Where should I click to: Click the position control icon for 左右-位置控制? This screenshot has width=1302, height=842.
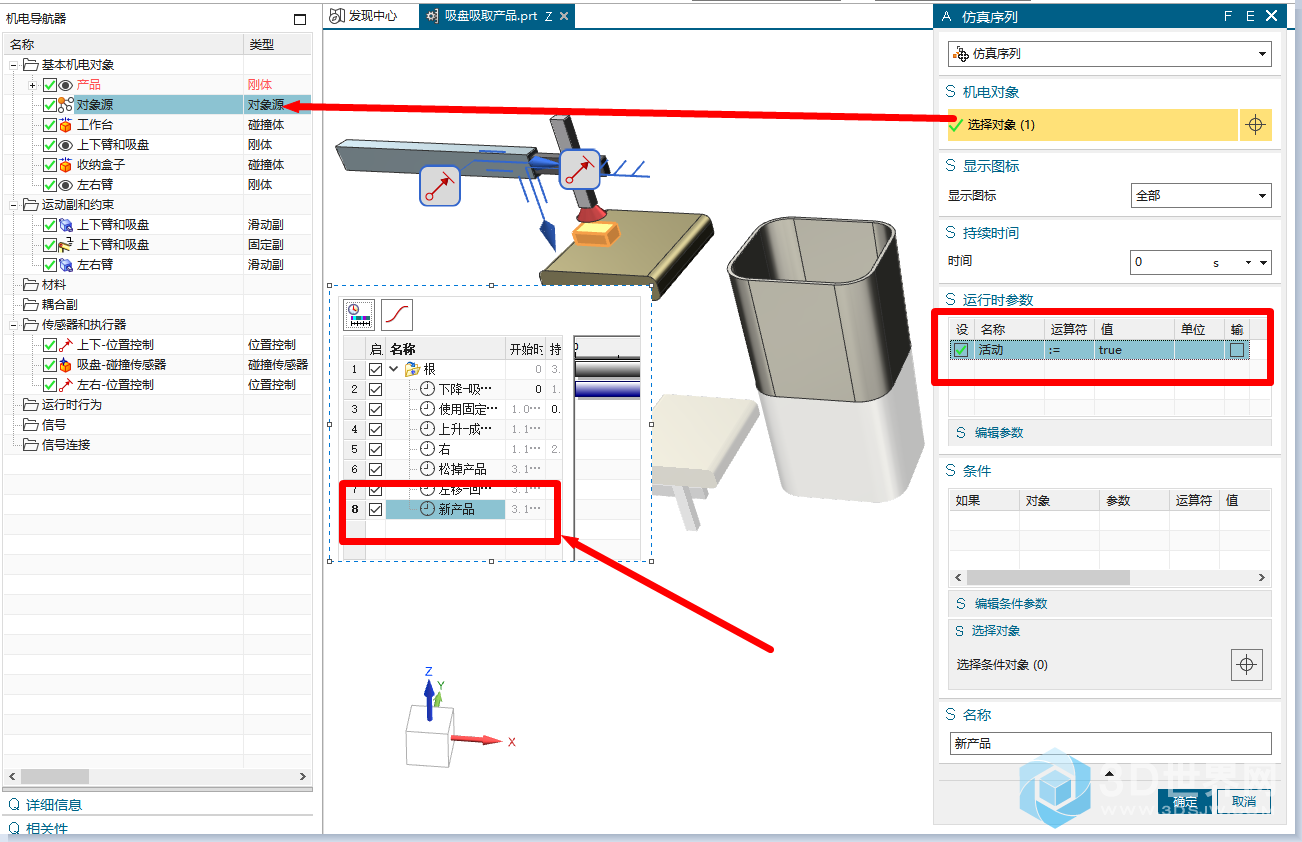(x=66, y=385)
